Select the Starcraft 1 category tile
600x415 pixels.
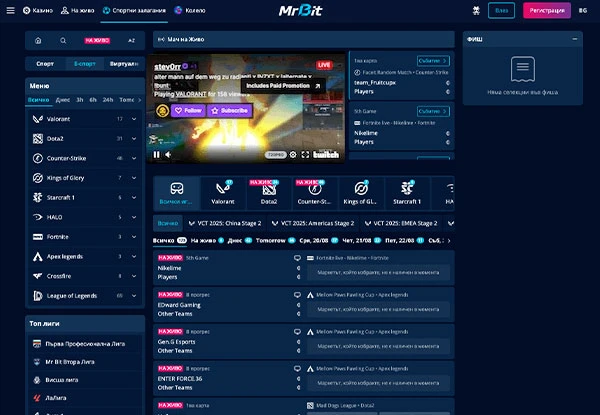[x=407, y=193]
